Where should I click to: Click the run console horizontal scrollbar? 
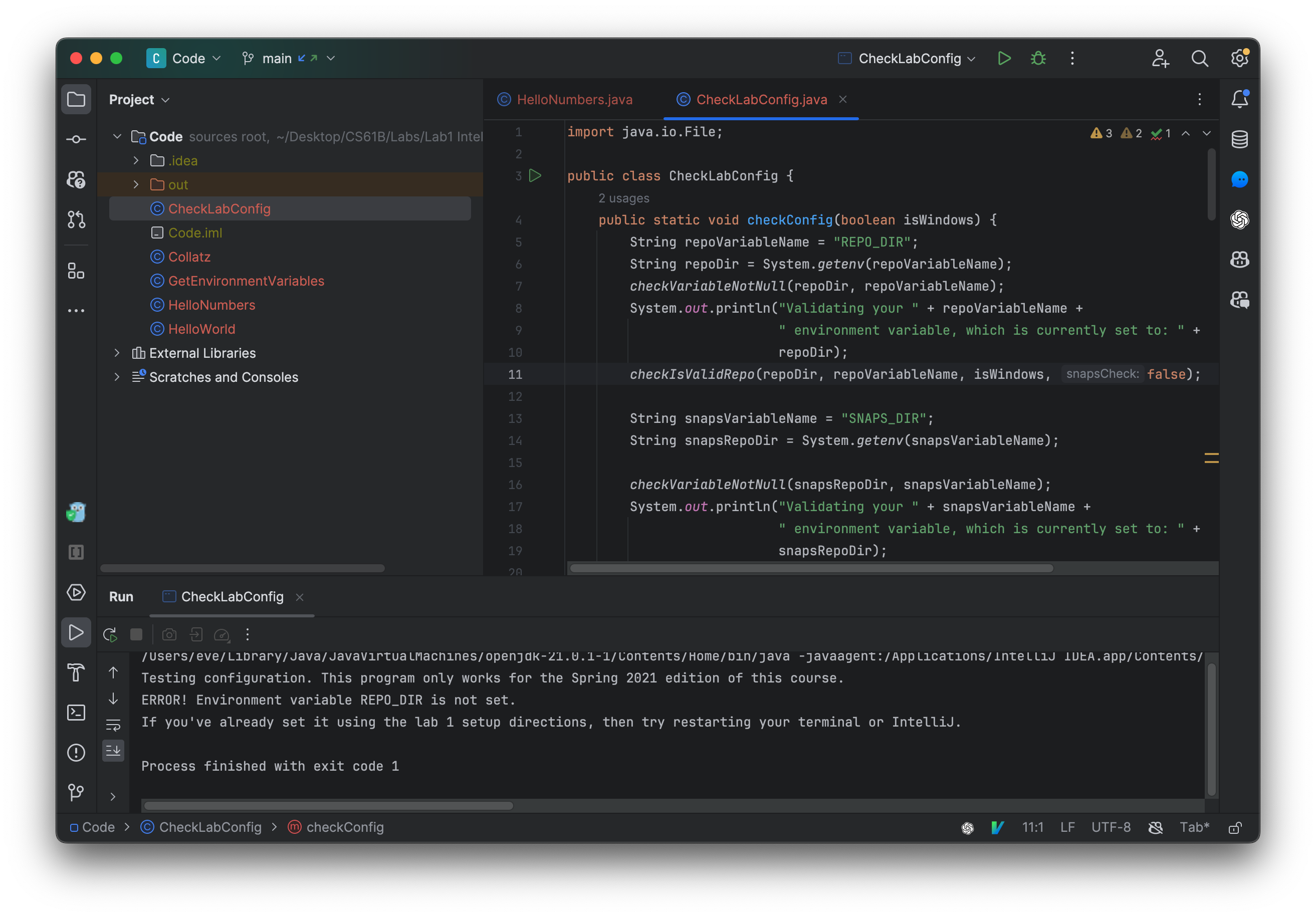(x=328, y=806)
